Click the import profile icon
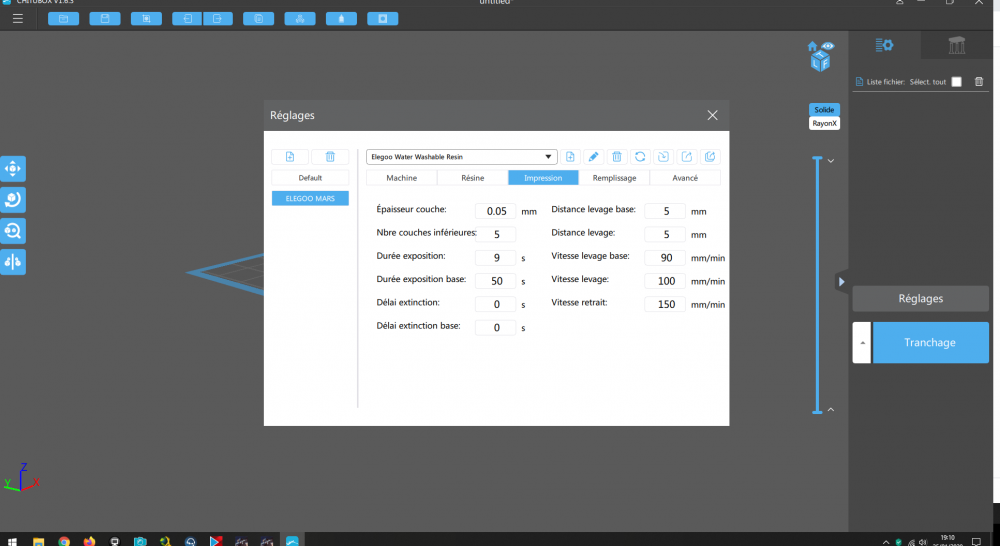This screenshot has height=546, width=1000. tap(663, 157)
